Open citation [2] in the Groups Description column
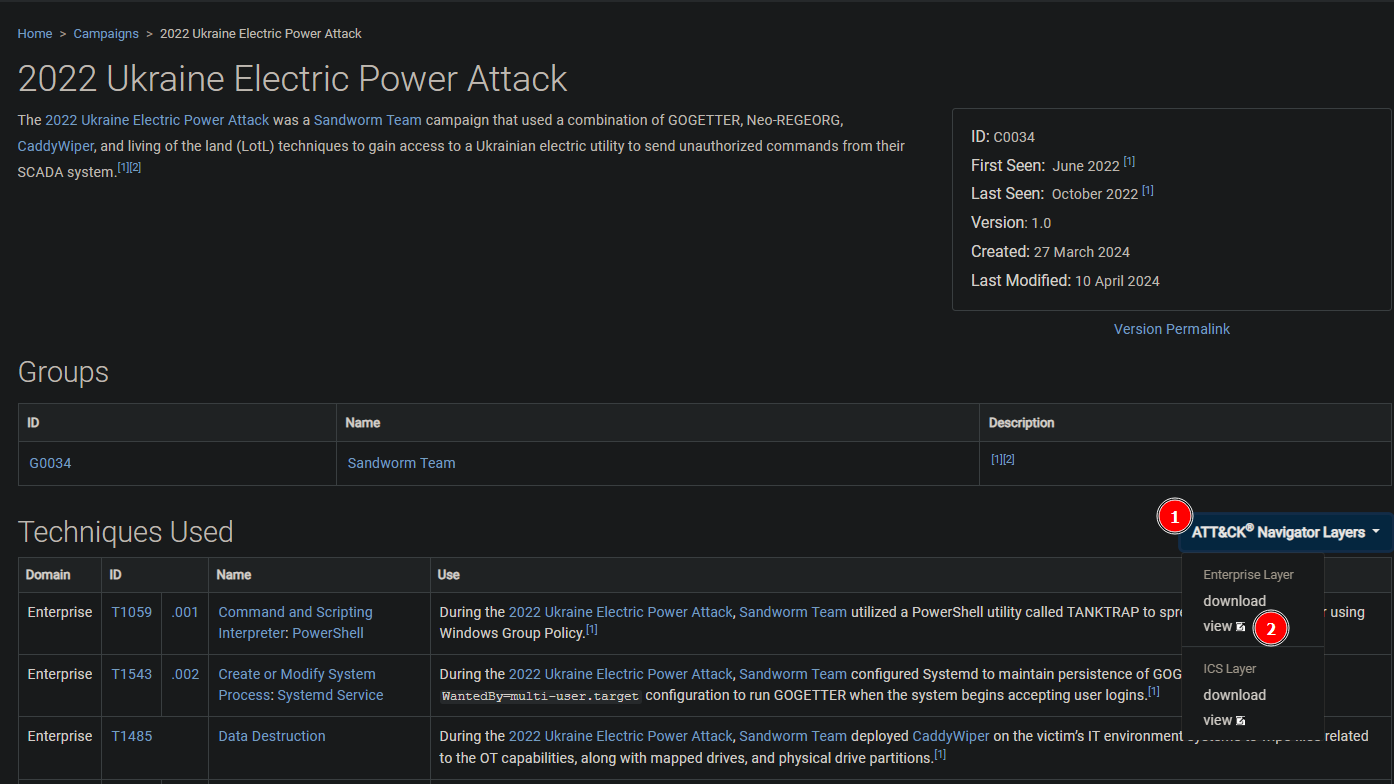Screen dimensions: 1394x784 point(1008,459)
